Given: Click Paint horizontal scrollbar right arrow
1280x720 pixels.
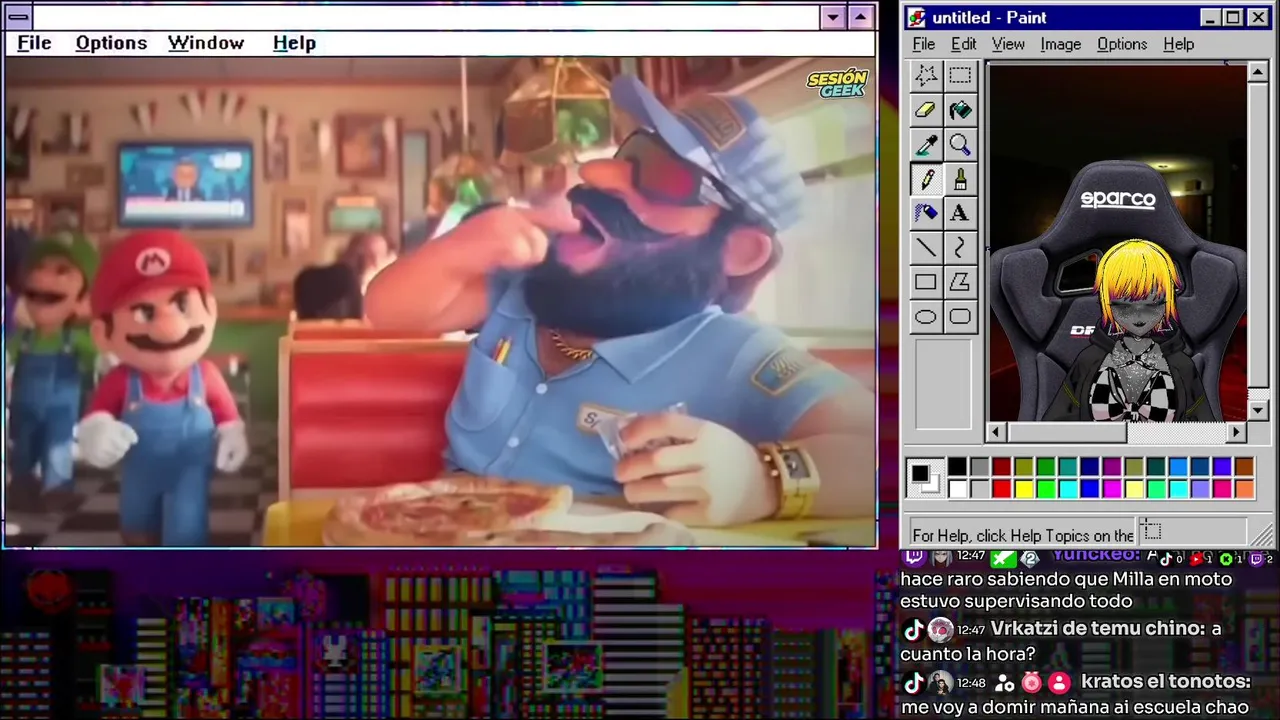Looking at the screenshot, I should (1237, 432).
